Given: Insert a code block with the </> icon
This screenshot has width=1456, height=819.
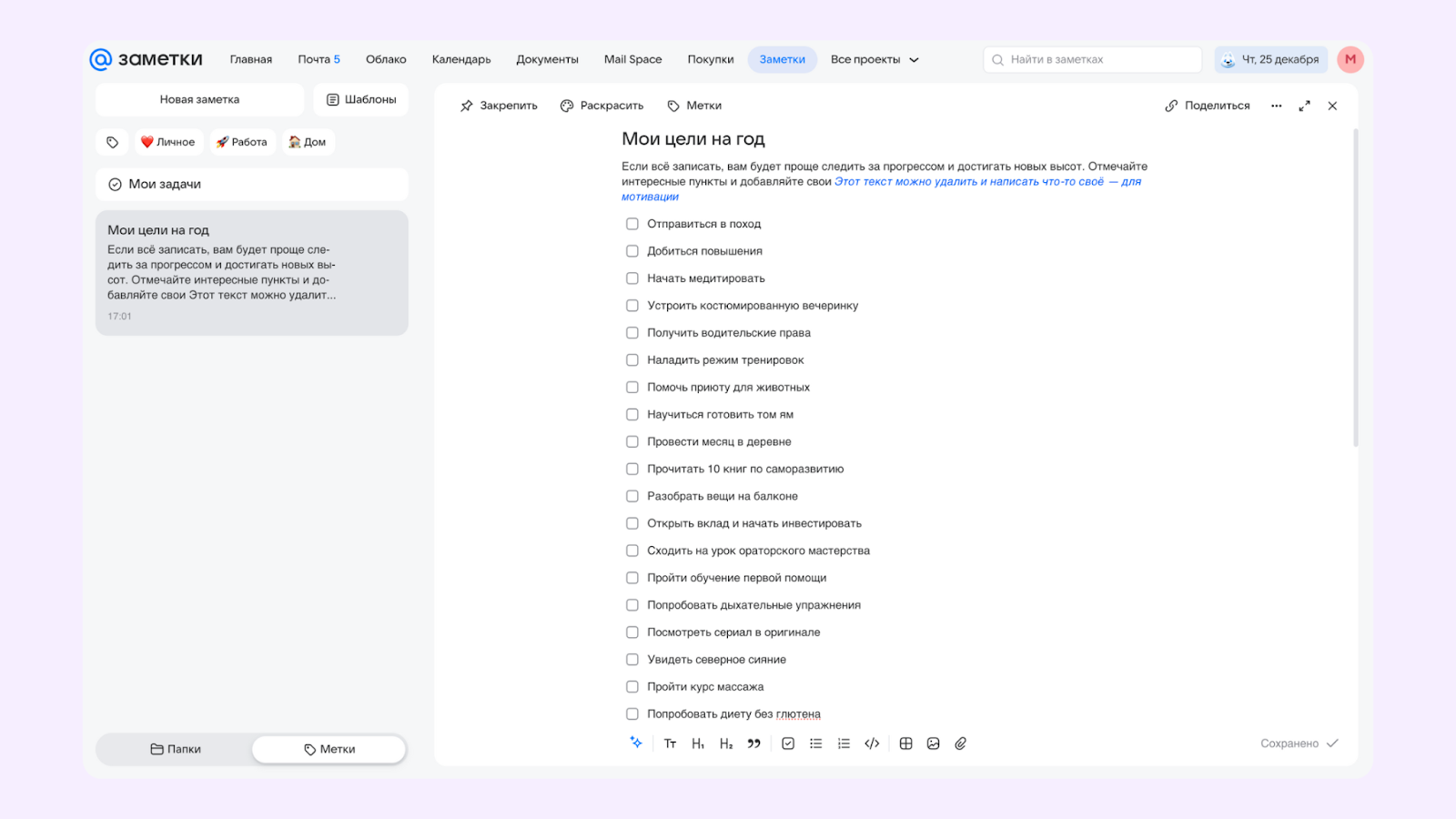Looking at the screenshot, I should tap(871, 743).
